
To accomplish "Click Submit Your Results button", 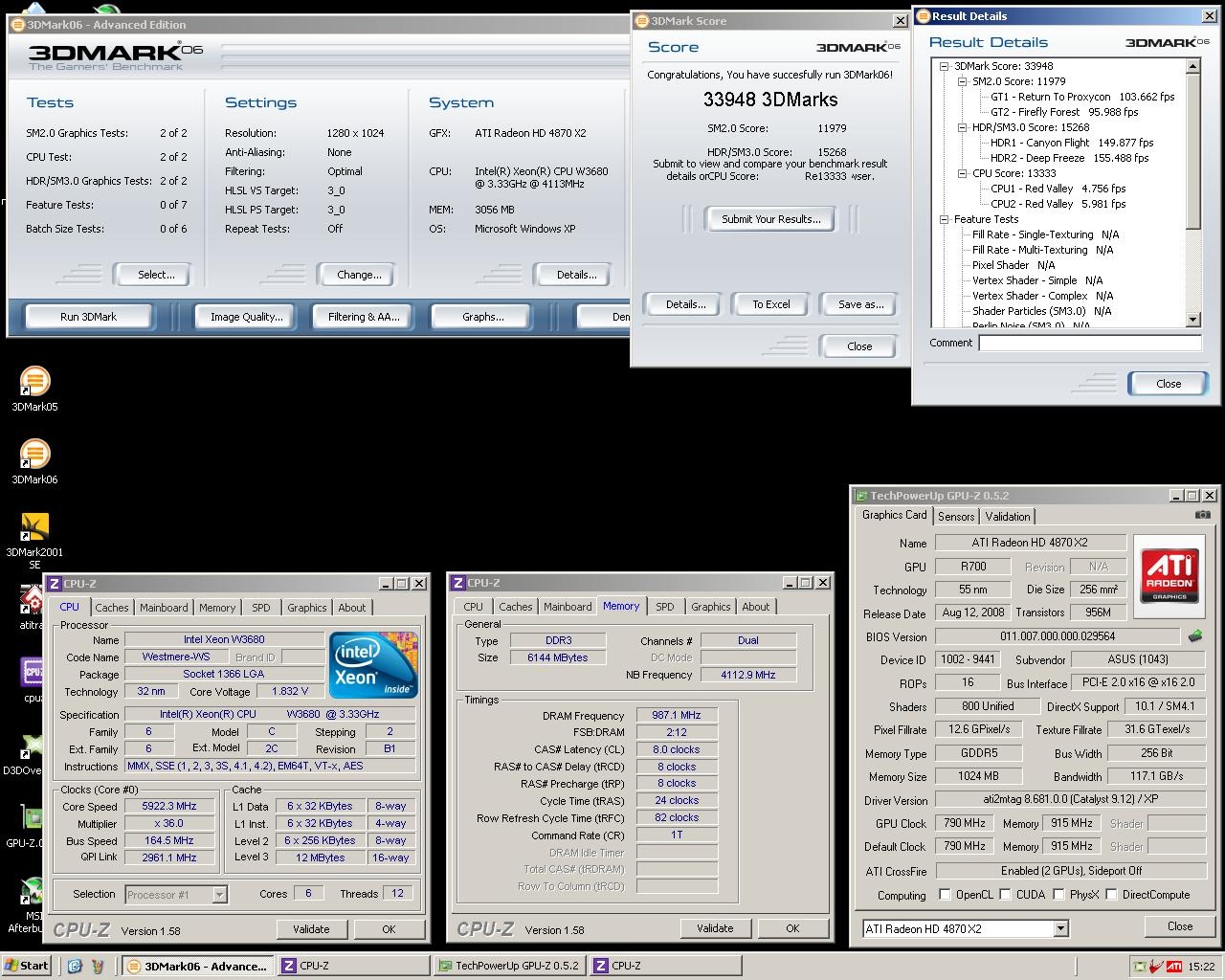I will (770, 219).
